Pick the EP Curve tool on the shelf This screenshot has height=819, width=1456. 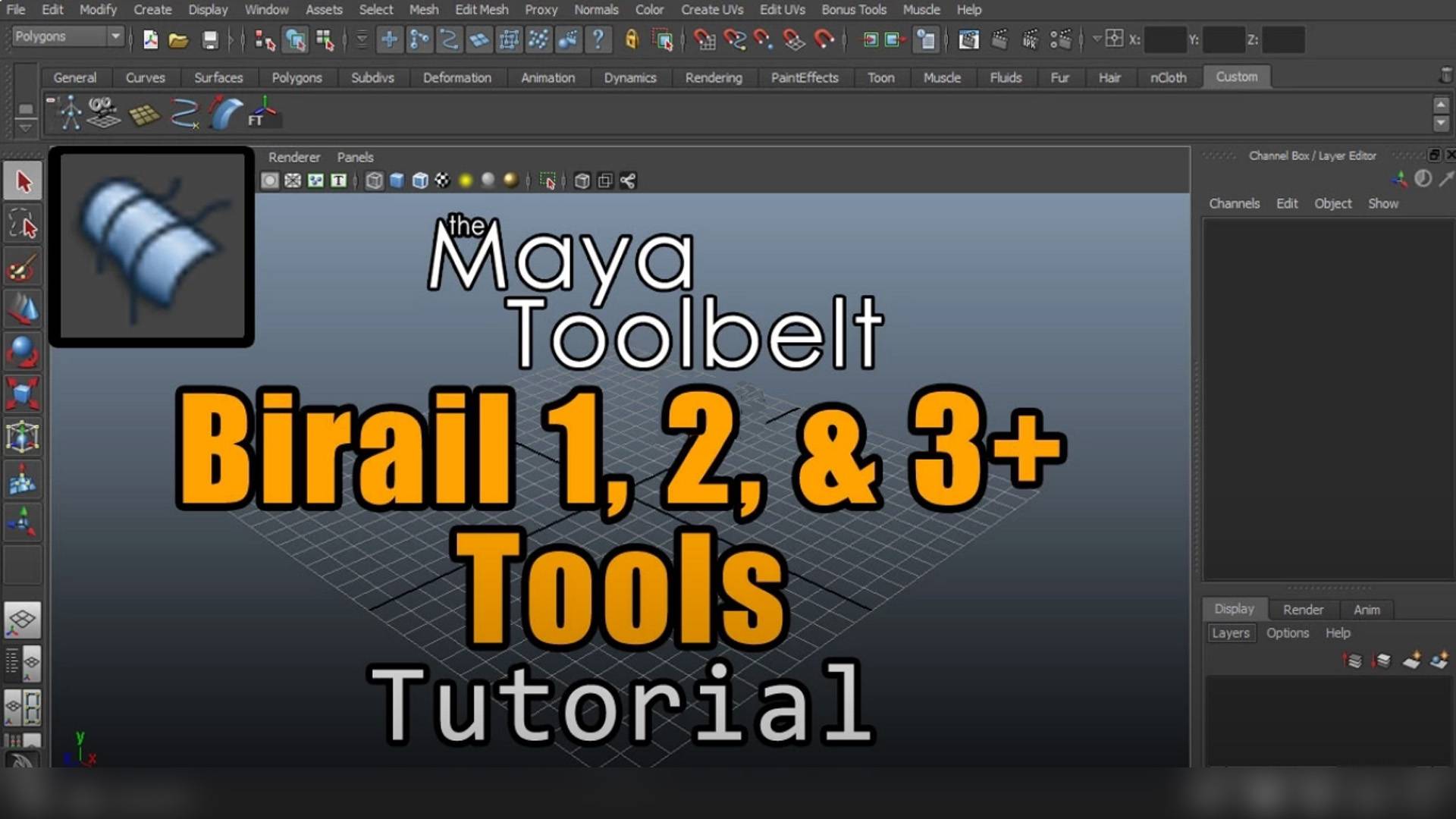[x=184, y=113]
